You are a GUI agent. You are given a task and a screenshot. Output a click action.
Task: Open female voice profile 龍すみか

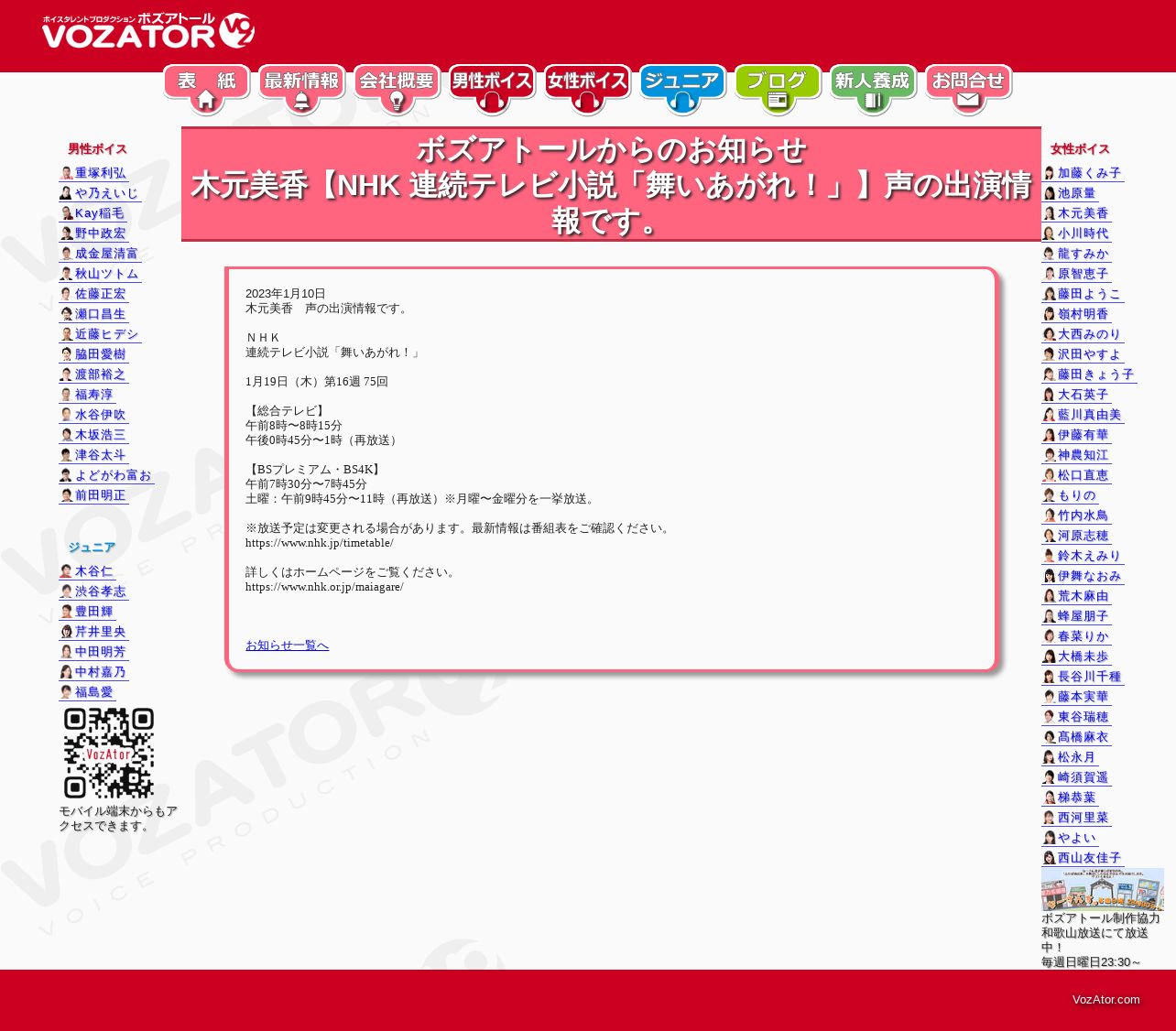(1076, 254)
